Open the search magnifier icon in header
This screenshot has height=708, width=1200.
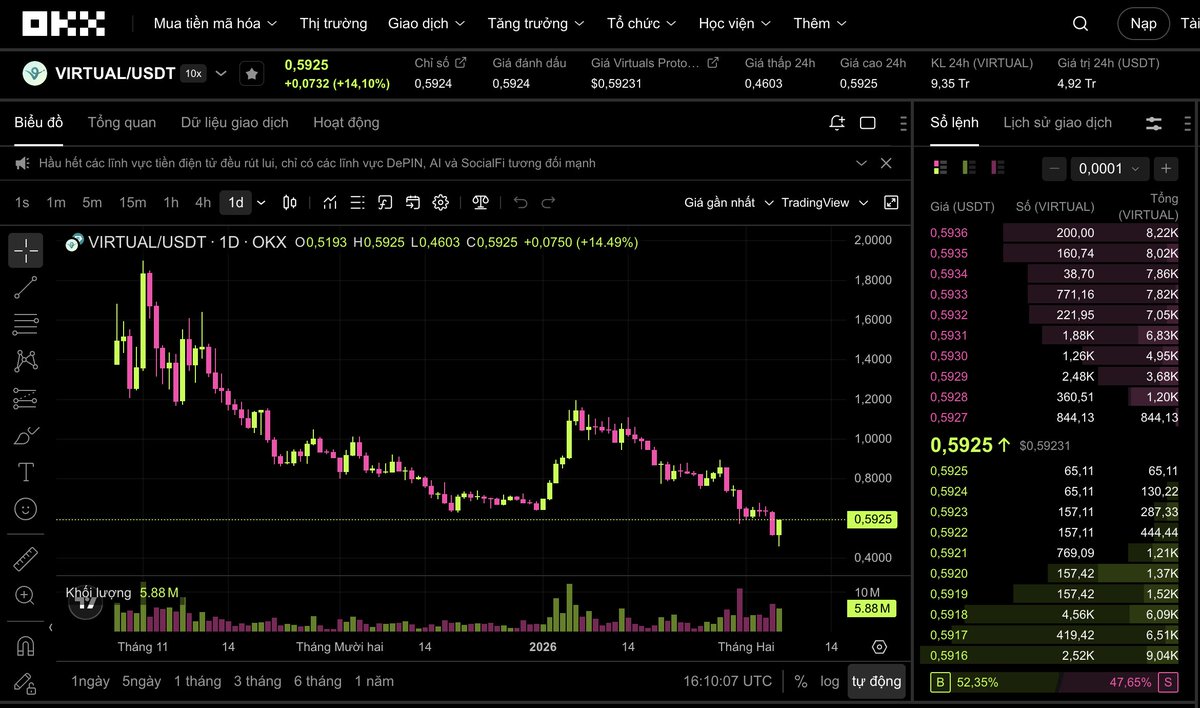click(1081, 23)
